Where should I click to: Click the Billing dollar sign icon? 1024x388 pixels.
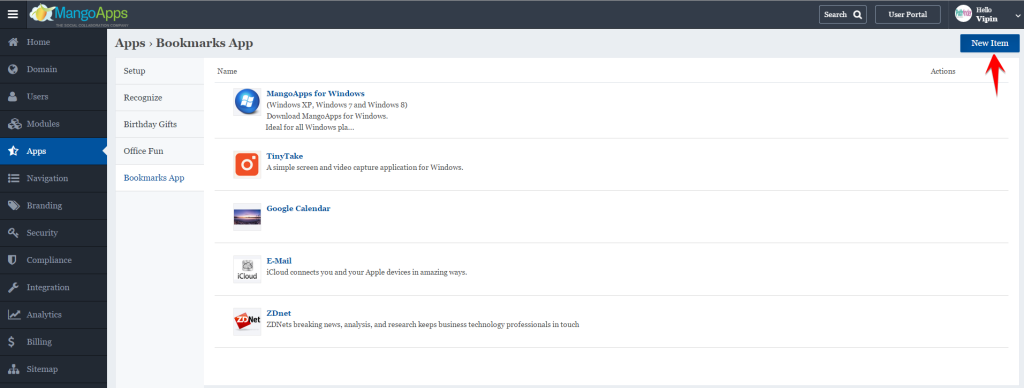(x=12, y=342)
